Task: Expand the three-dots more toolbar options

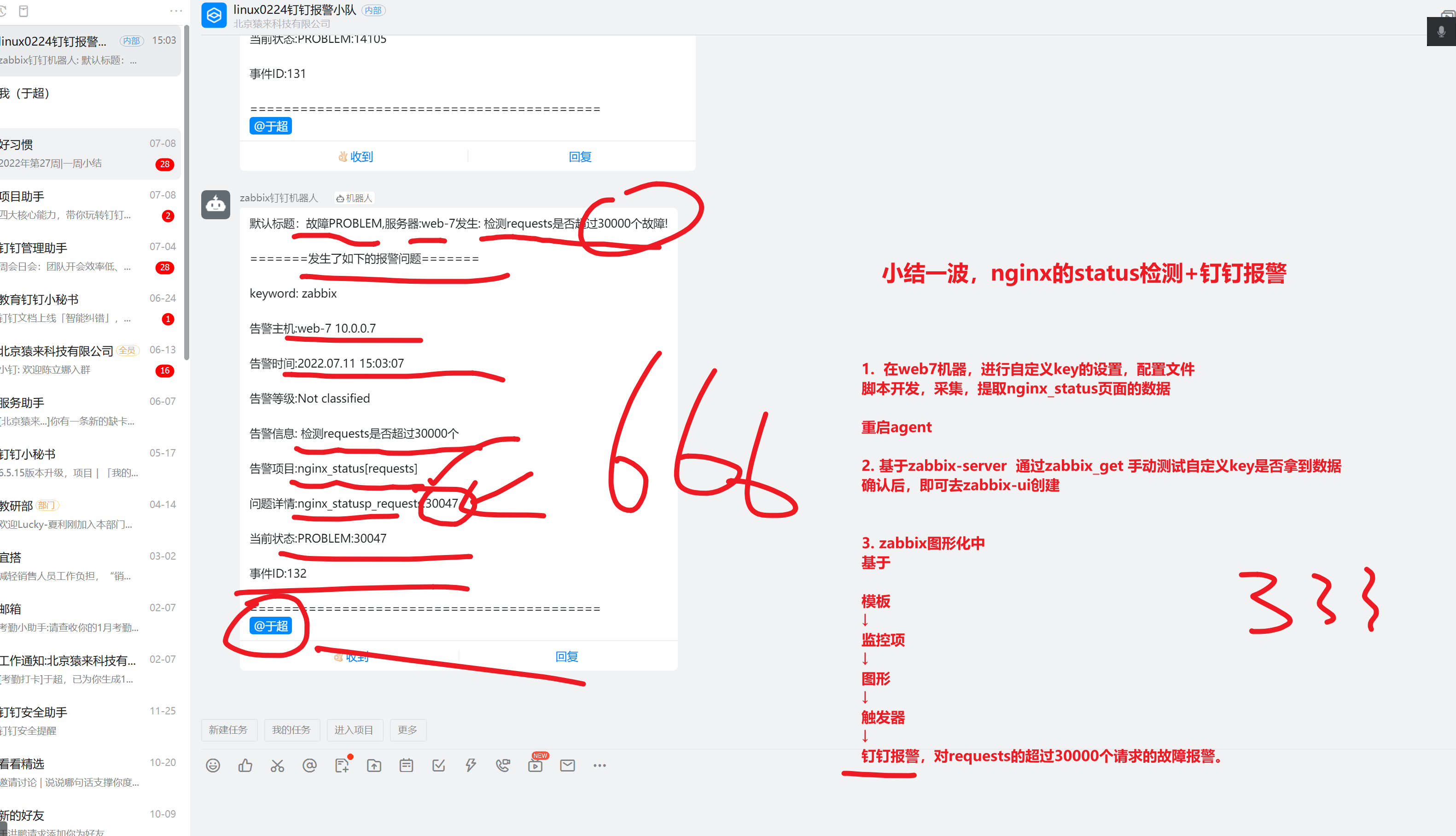Action: (x=600, y=766)
